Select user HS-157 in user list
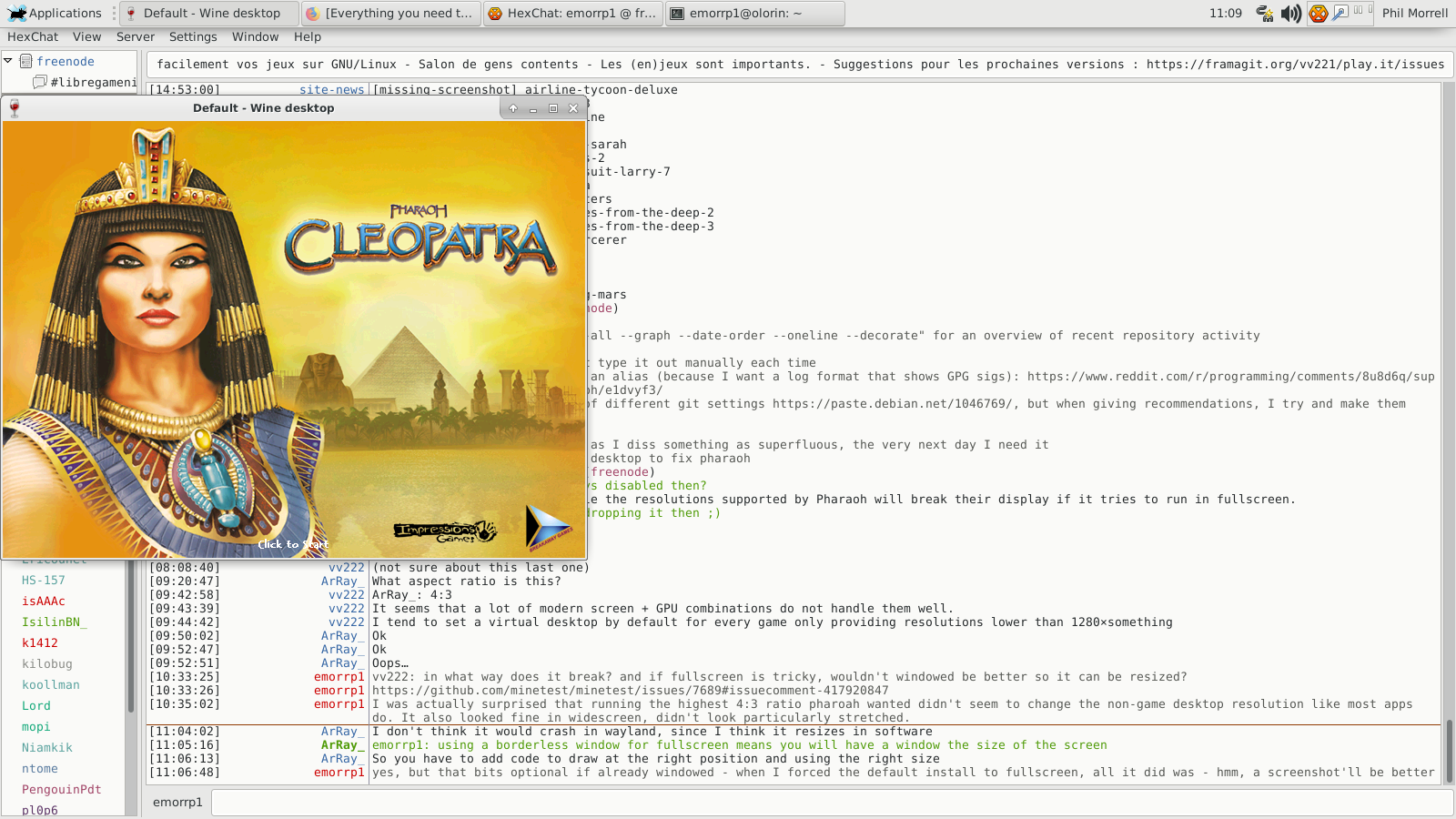Screen dimensions: 1456x819 click(x=44, y=581)
